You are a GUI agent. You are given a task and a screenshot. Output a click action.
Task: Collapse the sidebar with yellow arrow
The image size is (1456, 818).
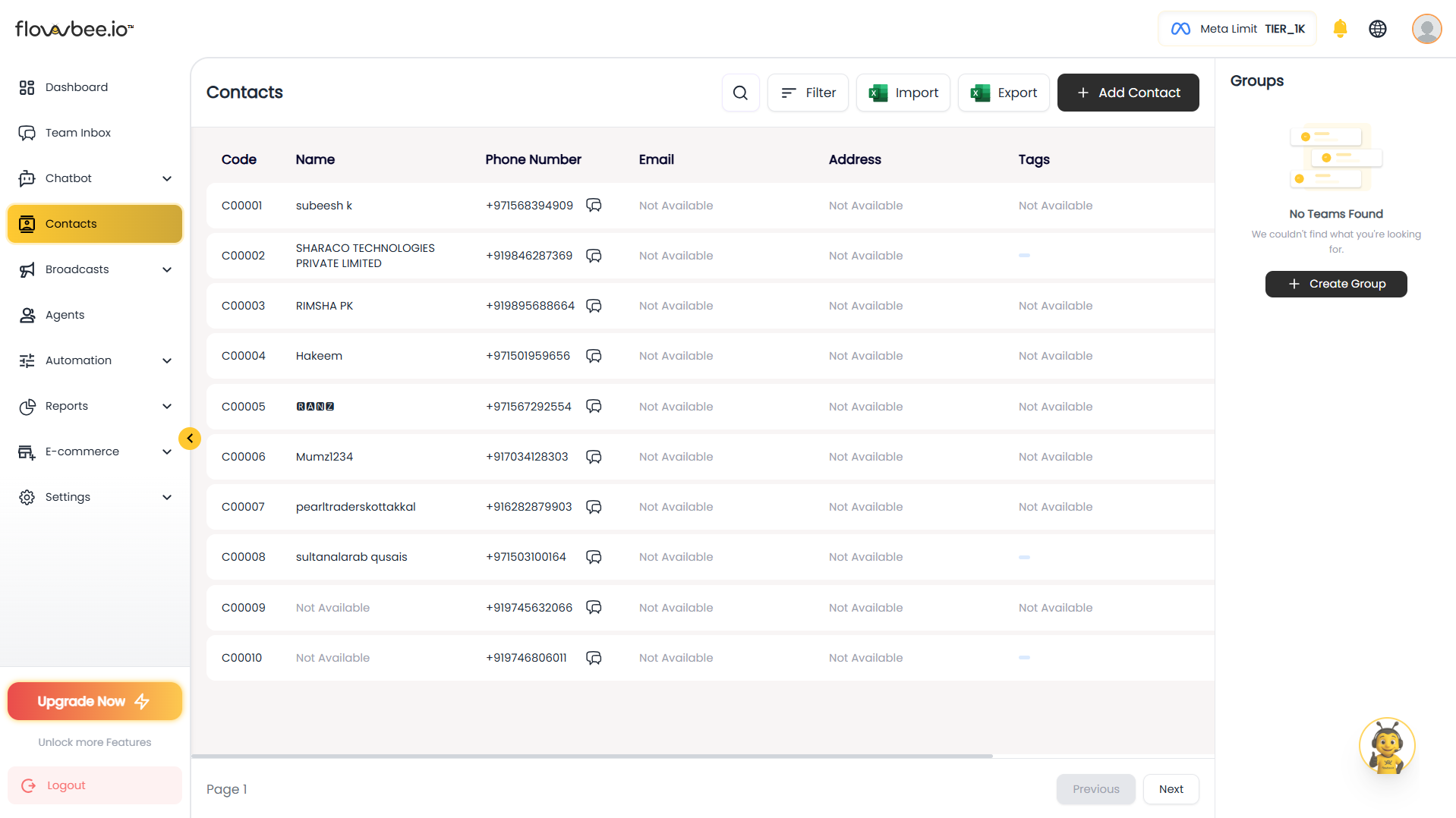click(190, 439)
